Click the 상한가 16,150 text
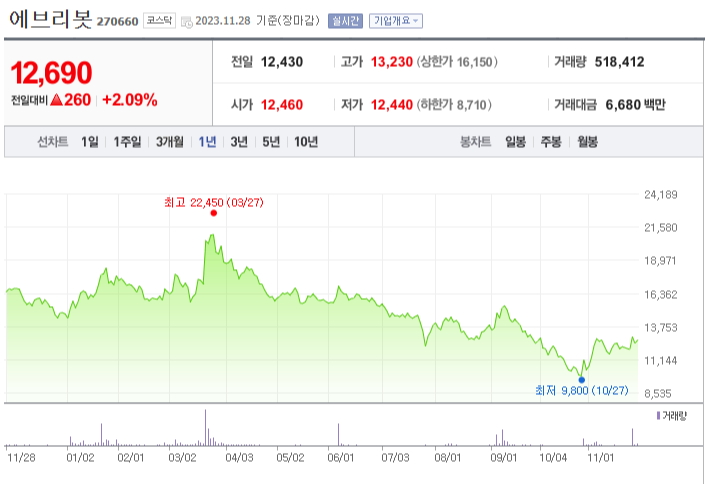 [457, 62]
